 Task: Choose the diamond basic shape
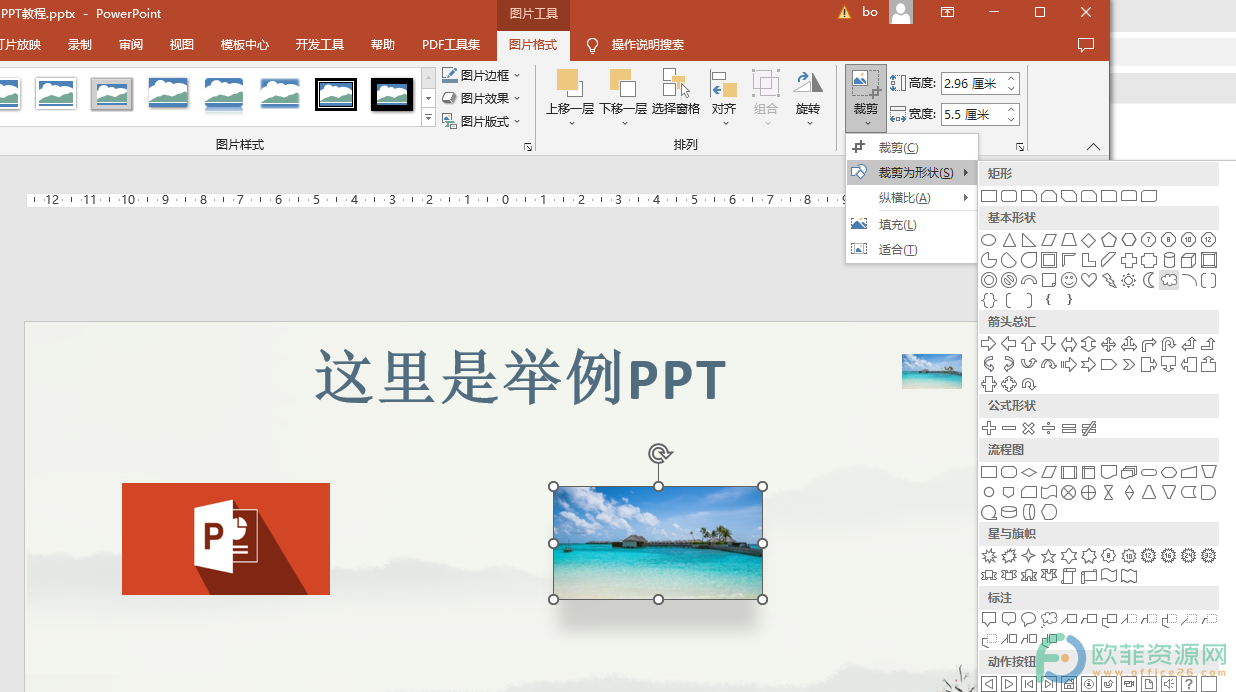[x=1089, y=240]
